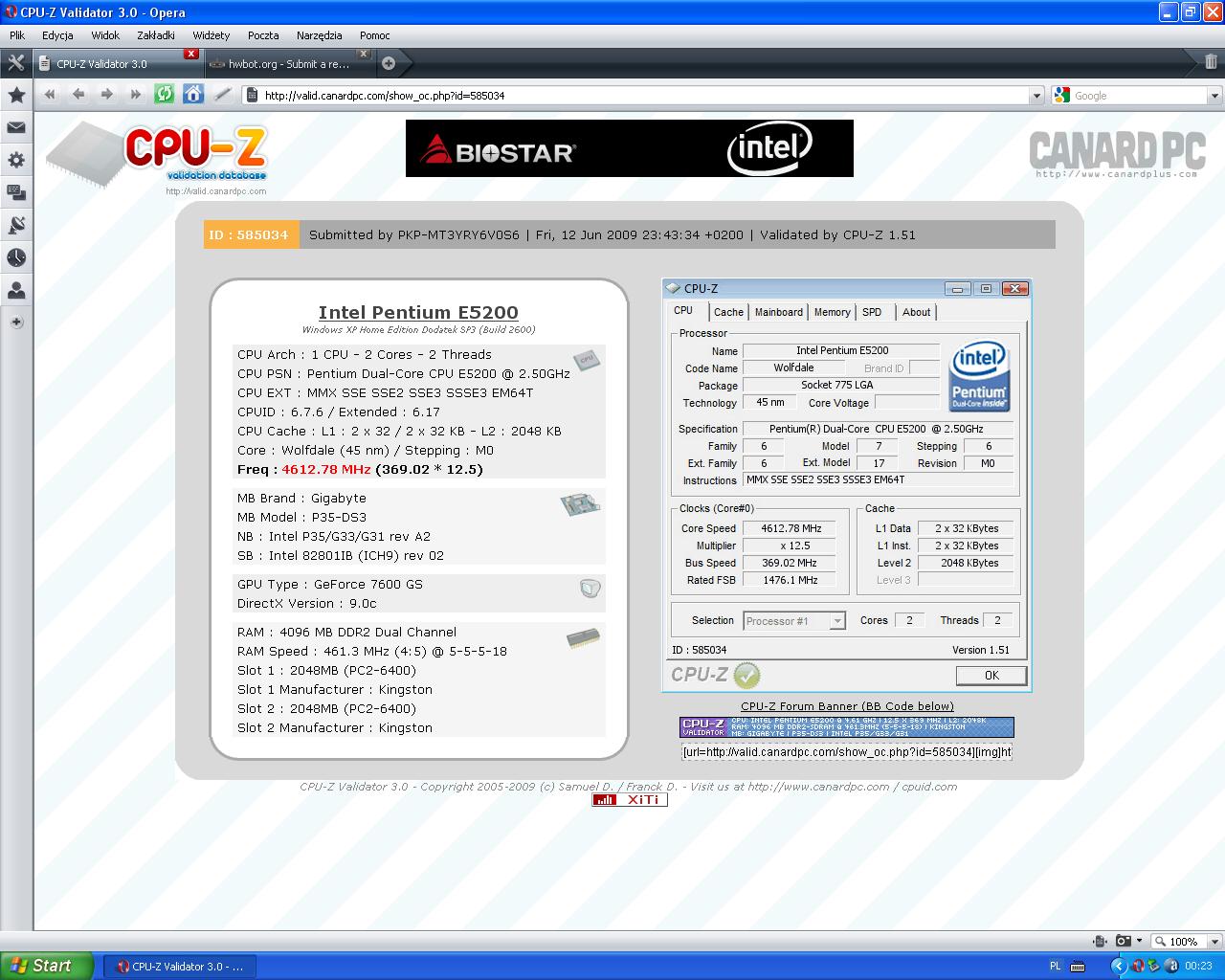Open the Narzędzia menu
Viewport: 1225px width, 980px height.
coord(320,35)
